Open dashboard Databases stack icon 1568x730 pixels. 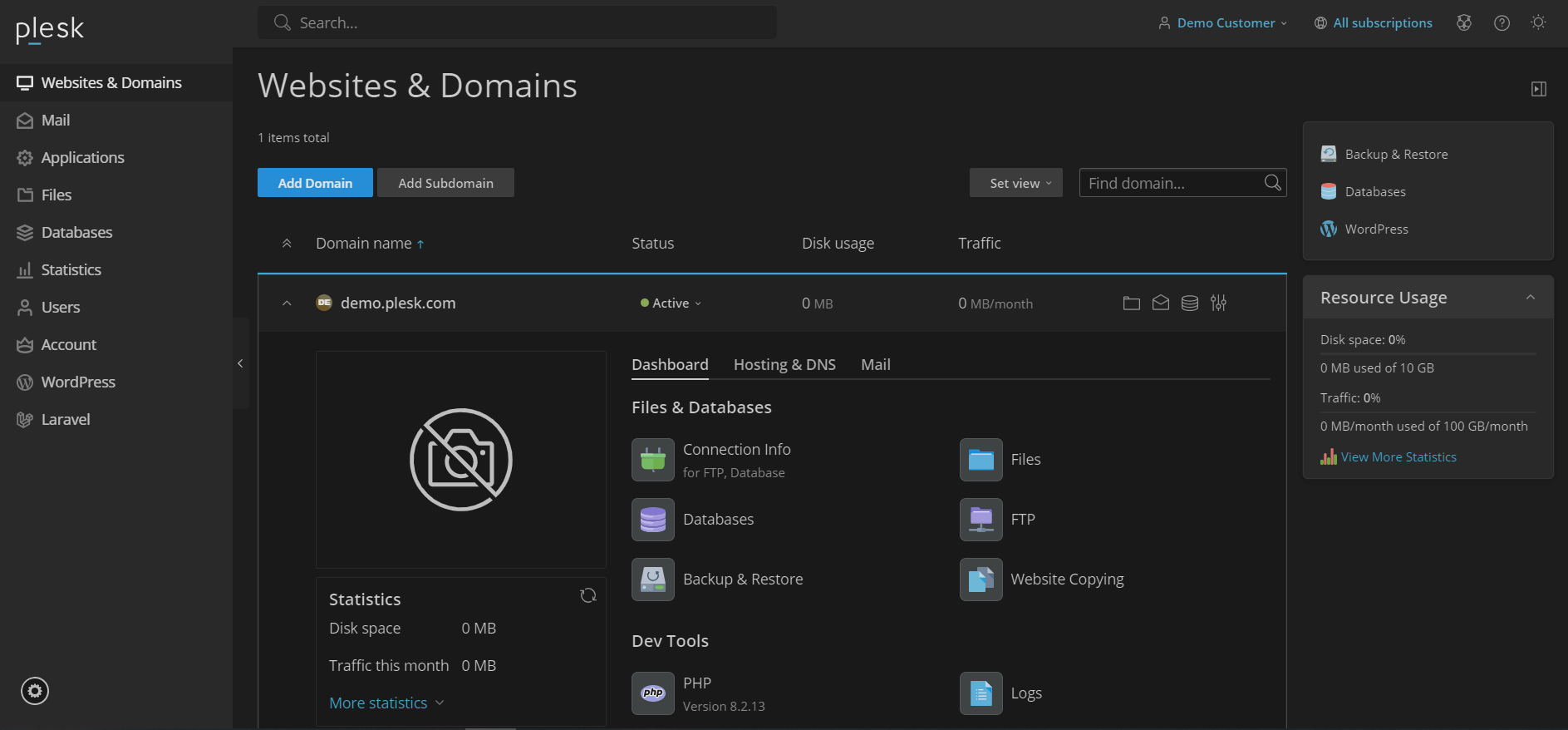tap(653, 520)
